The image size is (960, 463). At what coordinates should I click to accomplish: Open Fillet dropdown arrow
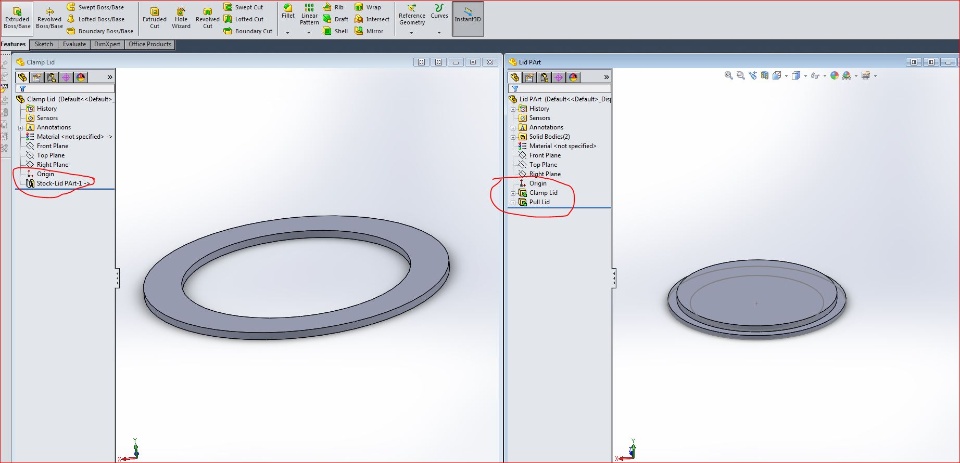point(288,32)
